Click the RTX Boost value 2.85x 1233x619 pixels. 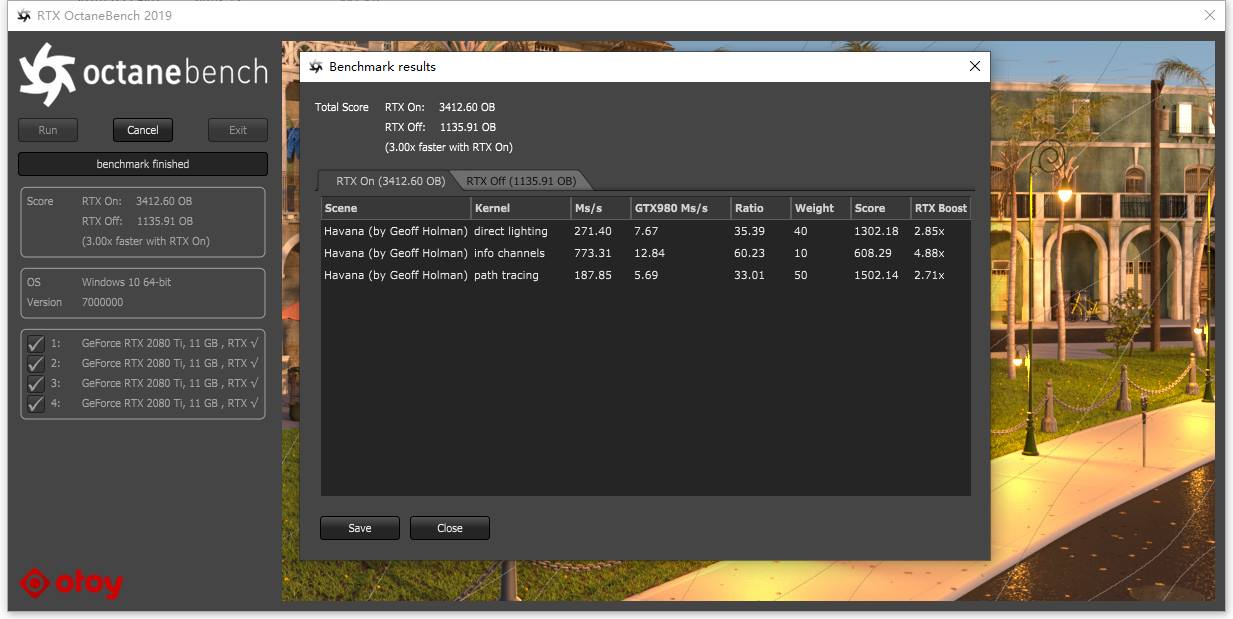tap(929, 231)
